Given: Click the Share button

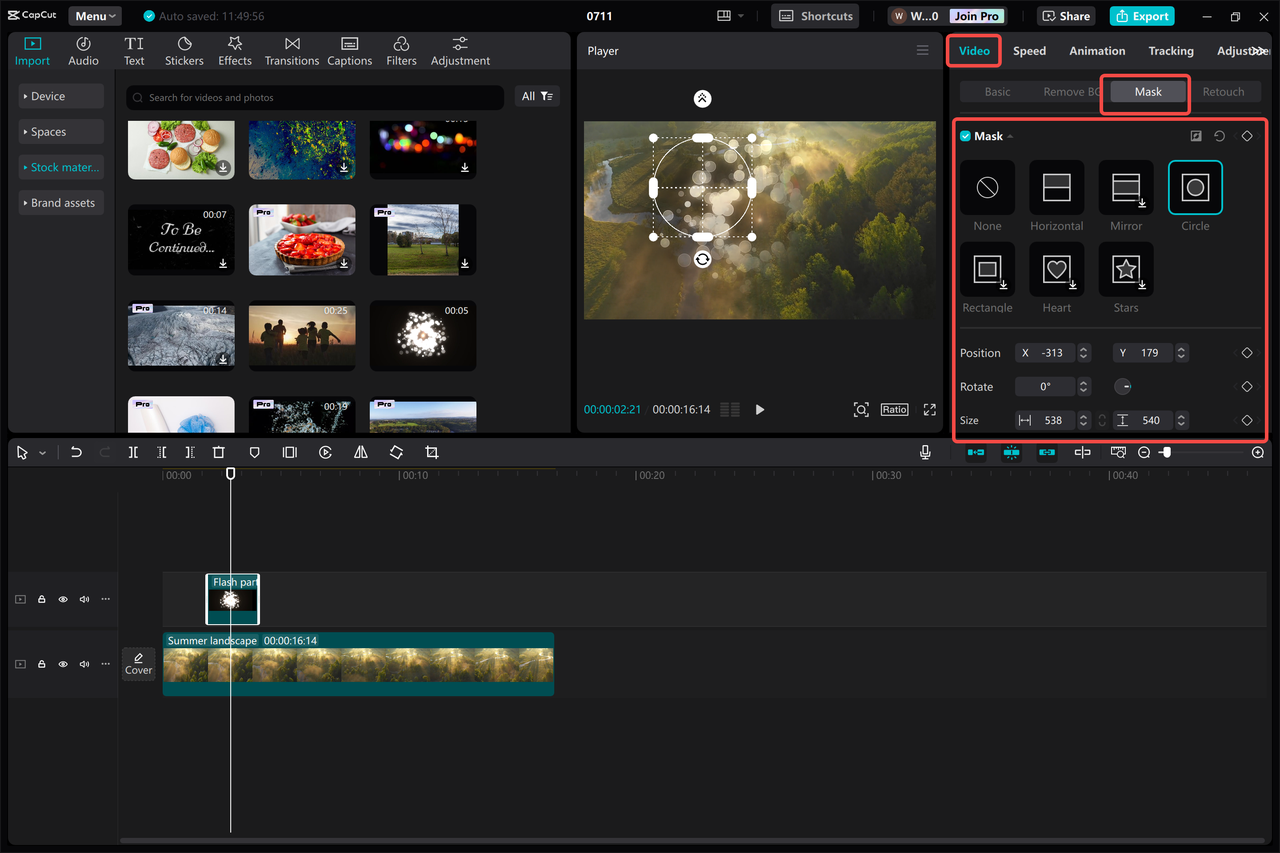Looking at the screenshot, I should [1066, 16].
